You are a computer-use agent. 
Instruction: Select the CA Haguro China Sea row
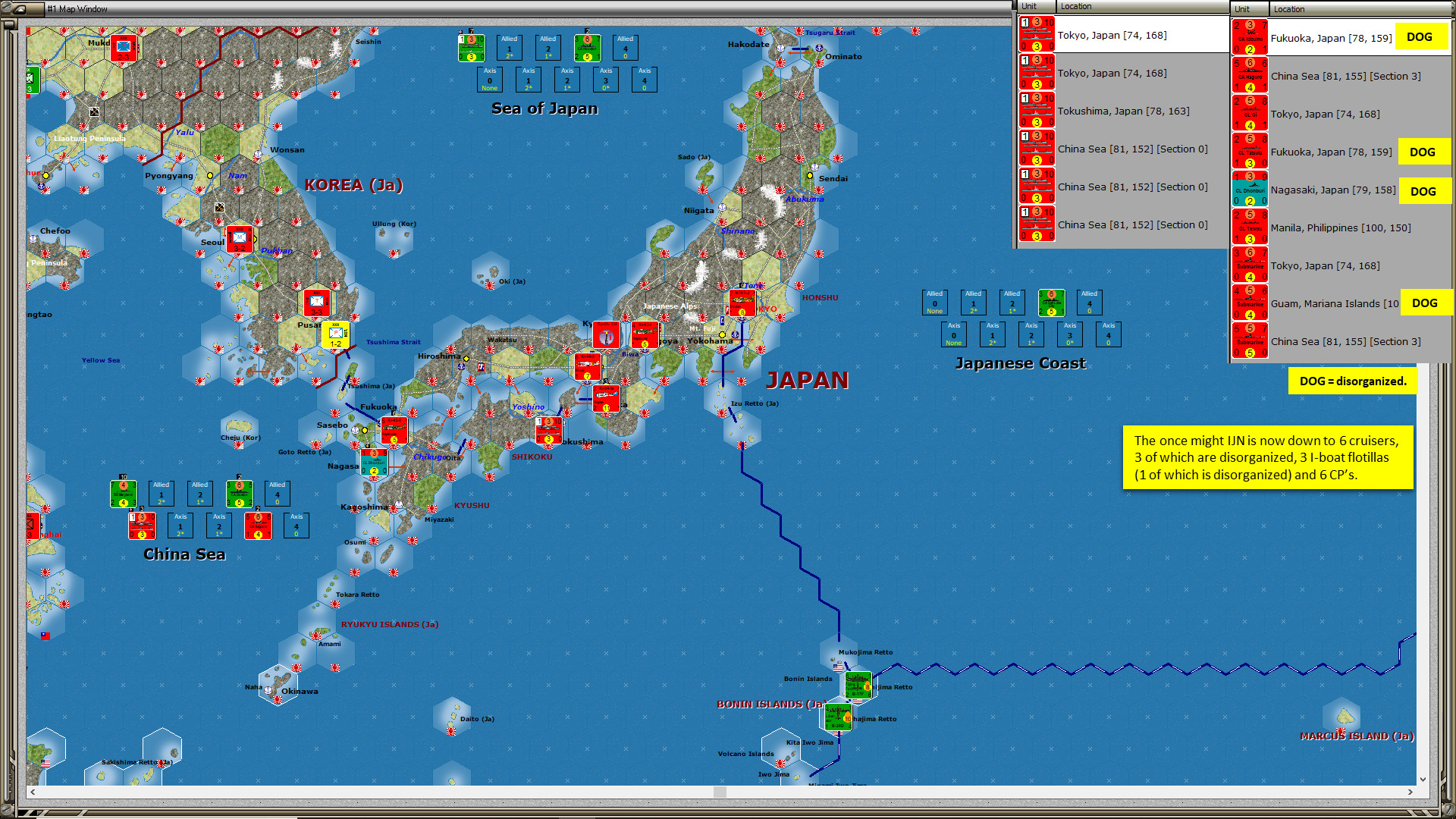pyautogui.click(x=1341, y=76)
